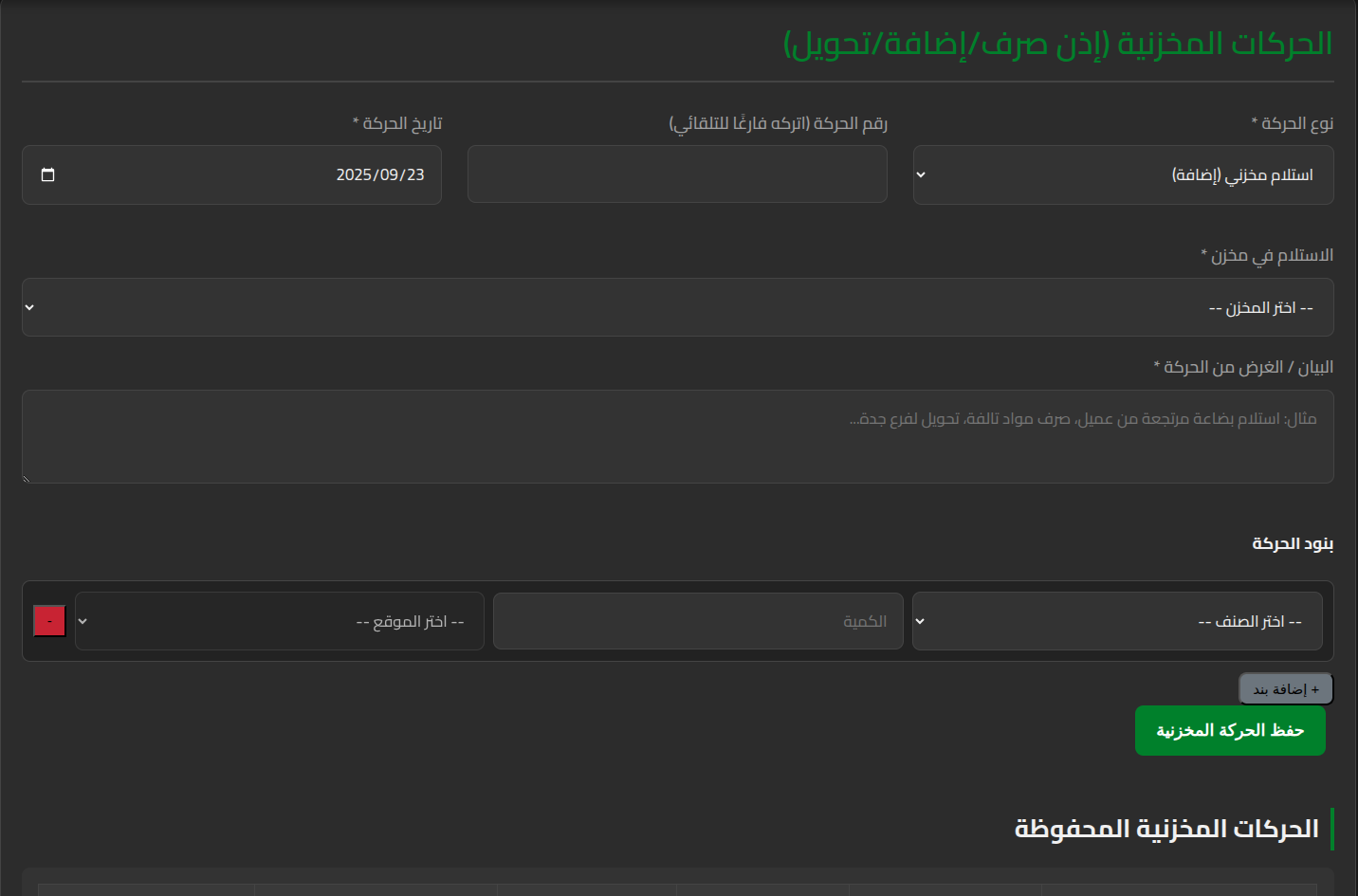Expand the location selector (اختر الموقع)
The image size is (1358, 896).
(280, 621)
